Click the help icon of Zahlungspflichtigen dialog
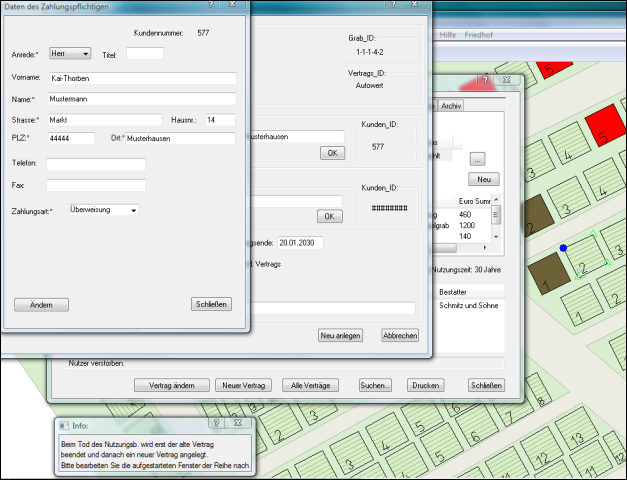Image resolution: width=627 pixels, height=480 pixels. pyautogui.click(x=211, y=4)
